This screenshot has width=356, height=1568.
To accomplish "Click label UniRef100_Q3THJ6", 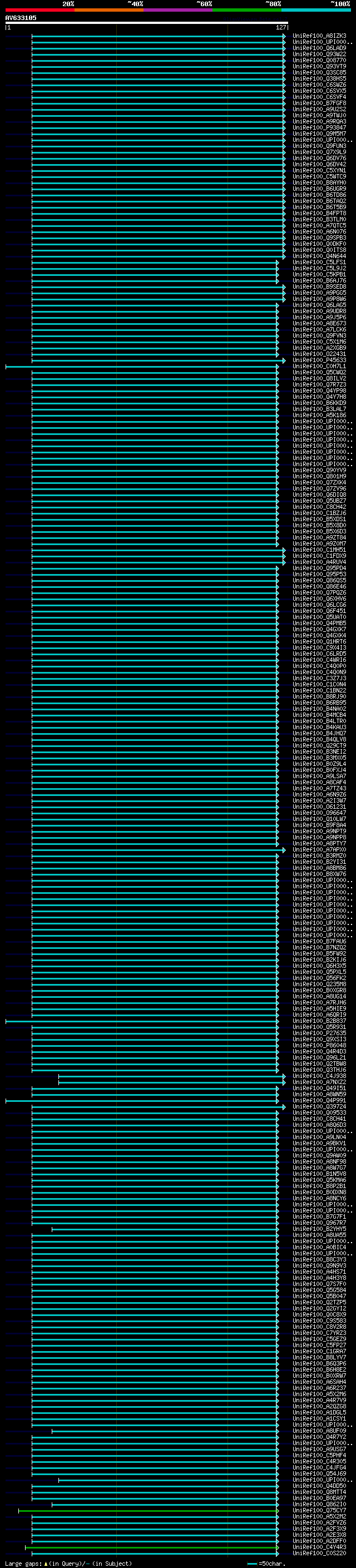I will (319, 1070).
